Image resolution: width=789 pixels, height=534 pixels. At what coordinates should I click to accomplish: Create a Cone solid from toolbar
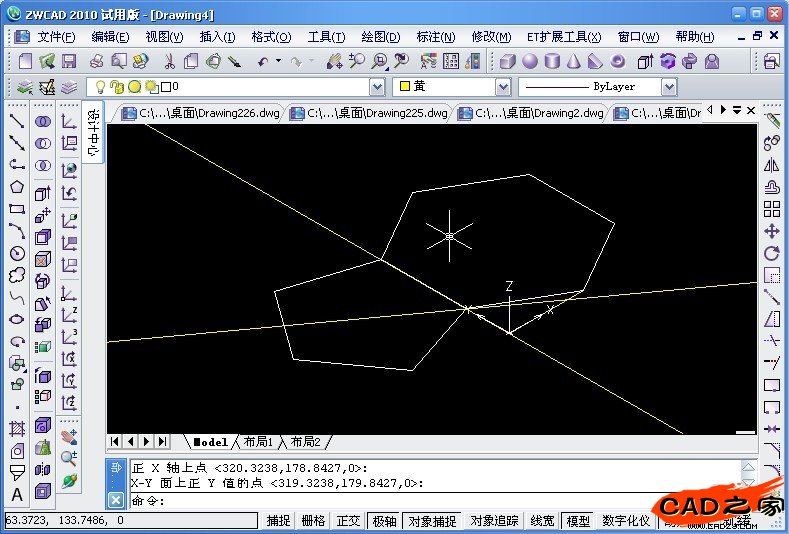[x=574, y=61]
